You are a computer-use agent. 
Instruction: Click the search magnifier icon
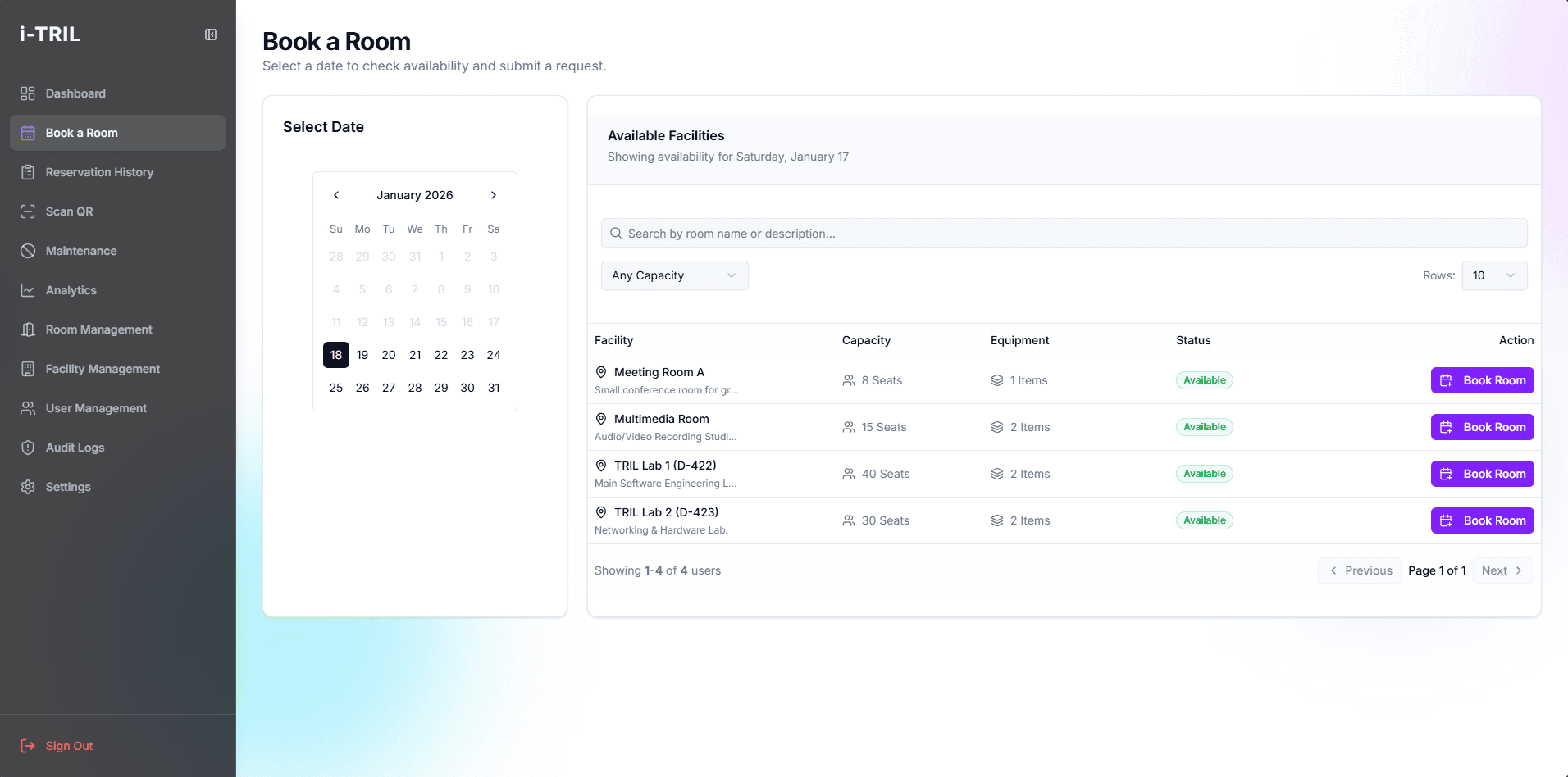pyautogui.click(x=616, y=233)
